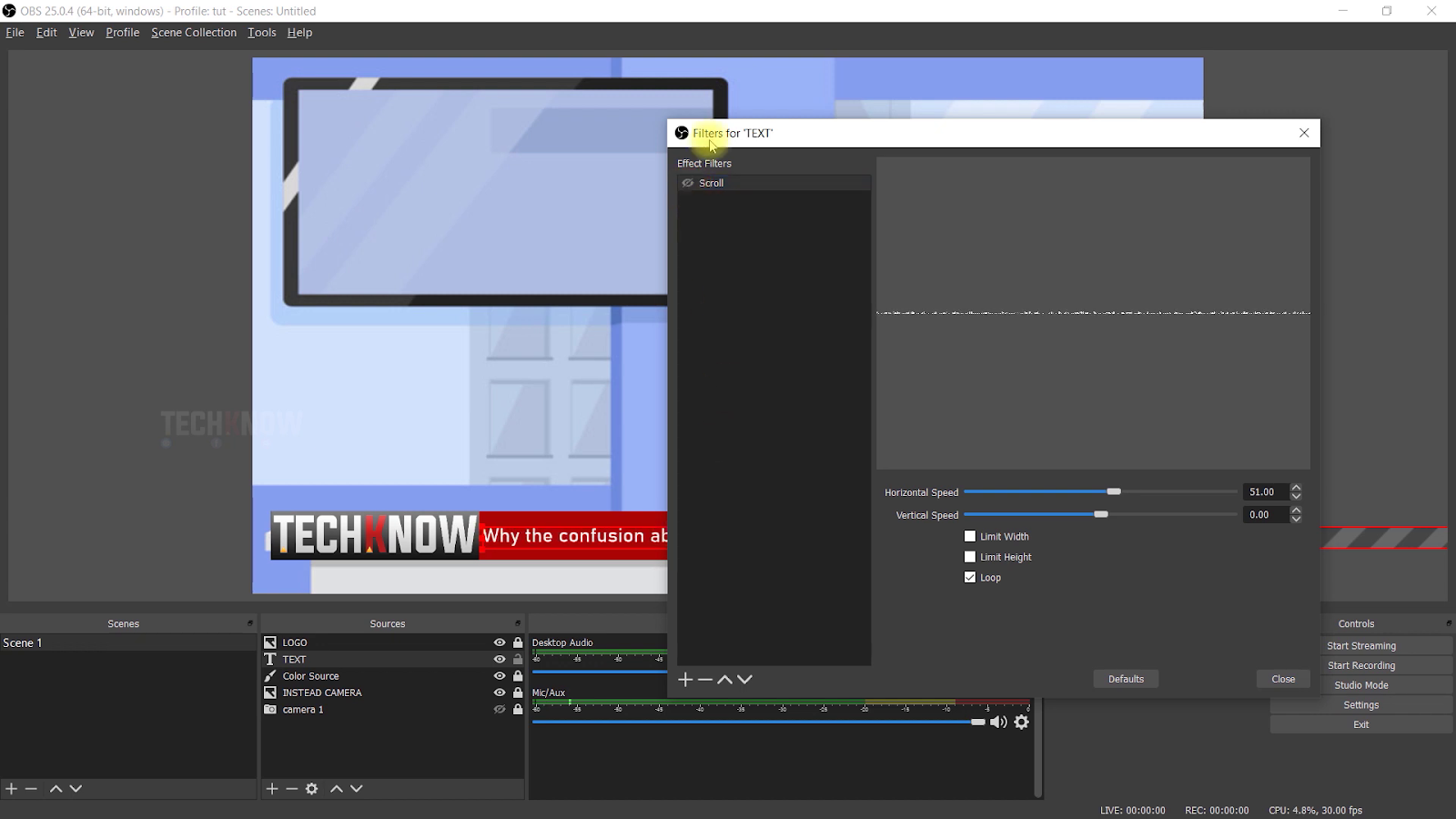
Task: Open Mic/Aux audio settings gear
Action: (x=1022, y=722)
